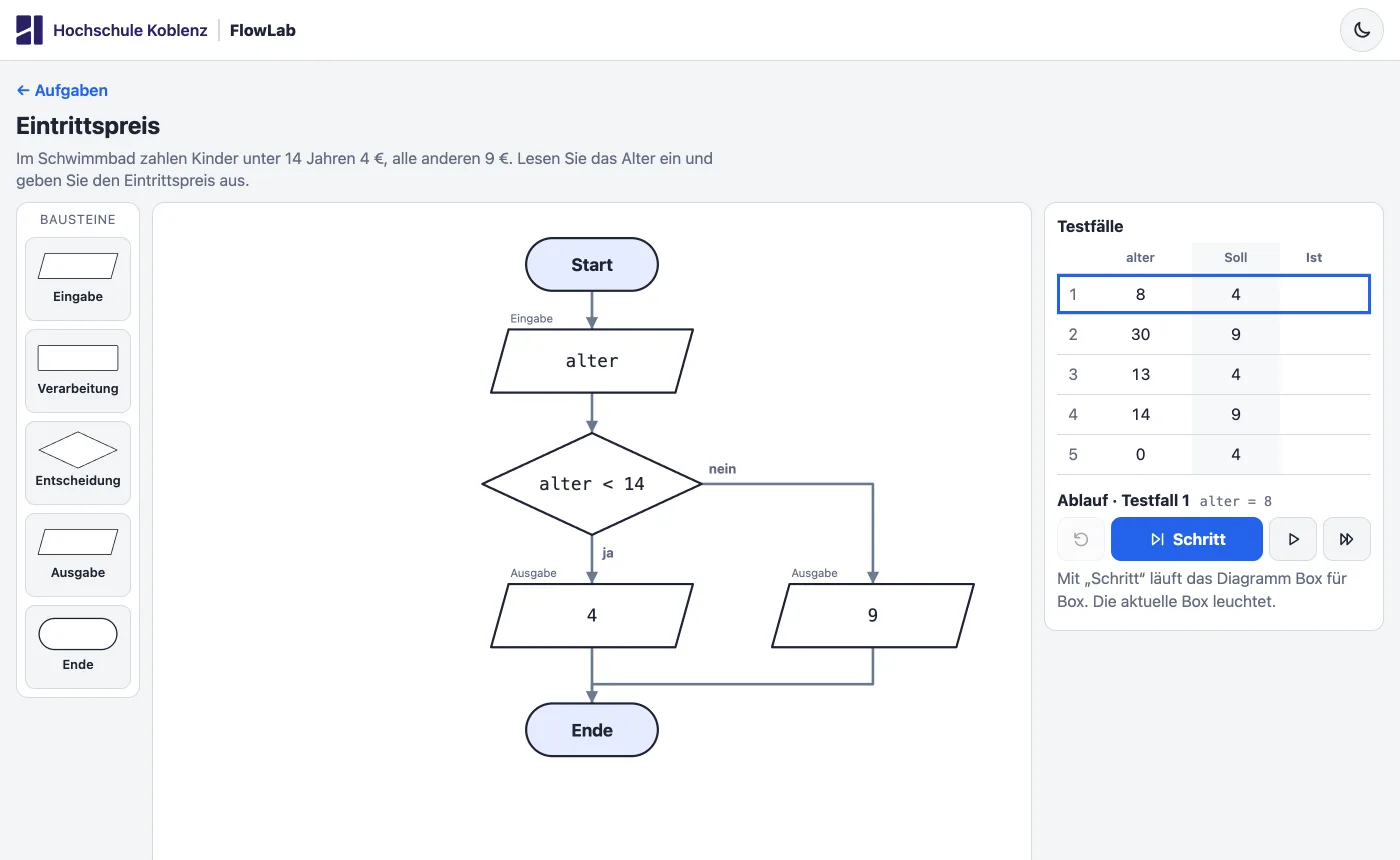Click the Schritt step button
The image size is (1400, 860).
pos(1187,539)
